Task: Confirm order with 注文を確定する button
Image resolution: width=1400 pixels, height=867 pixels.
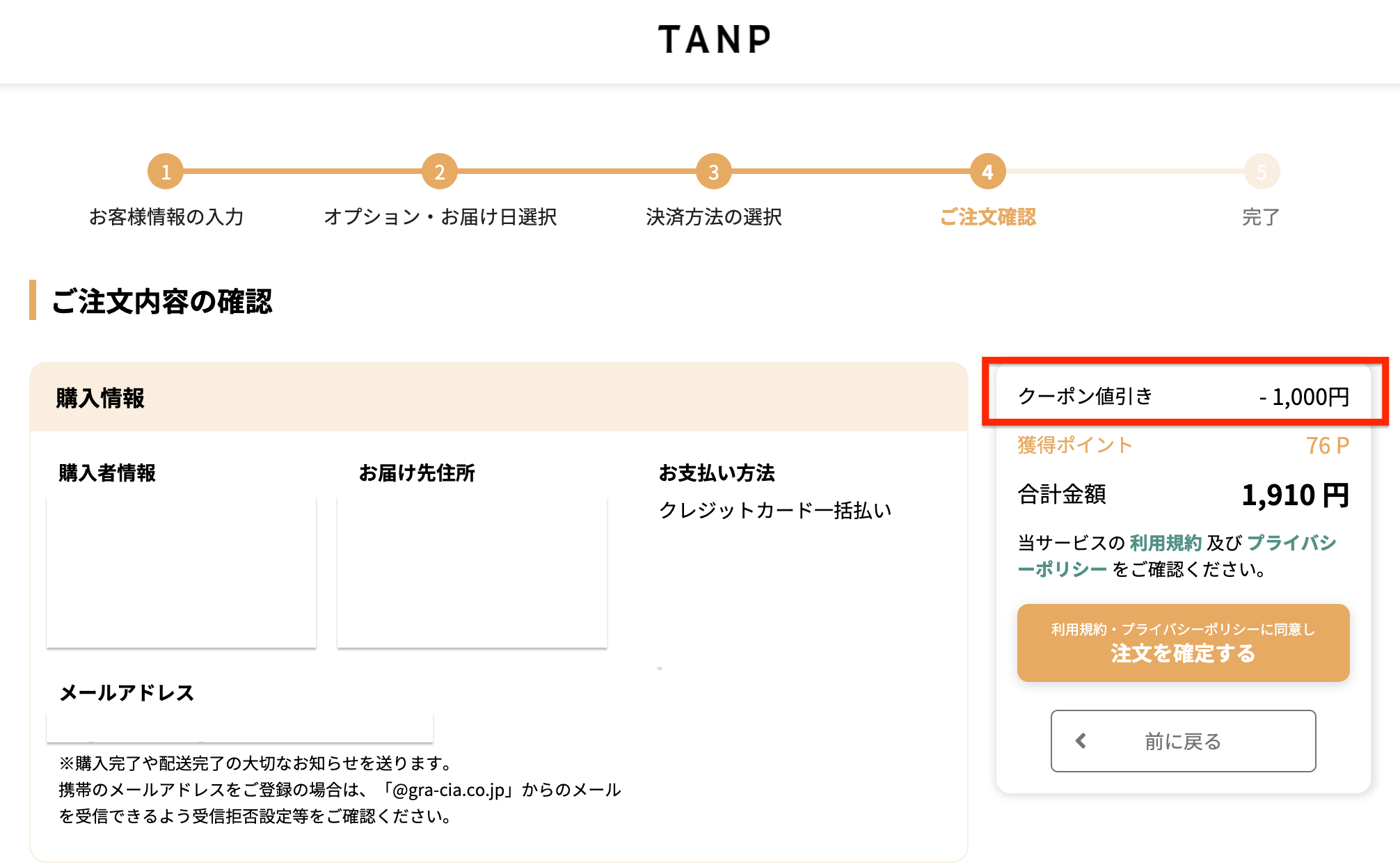Action: (x=1183, y=643)
